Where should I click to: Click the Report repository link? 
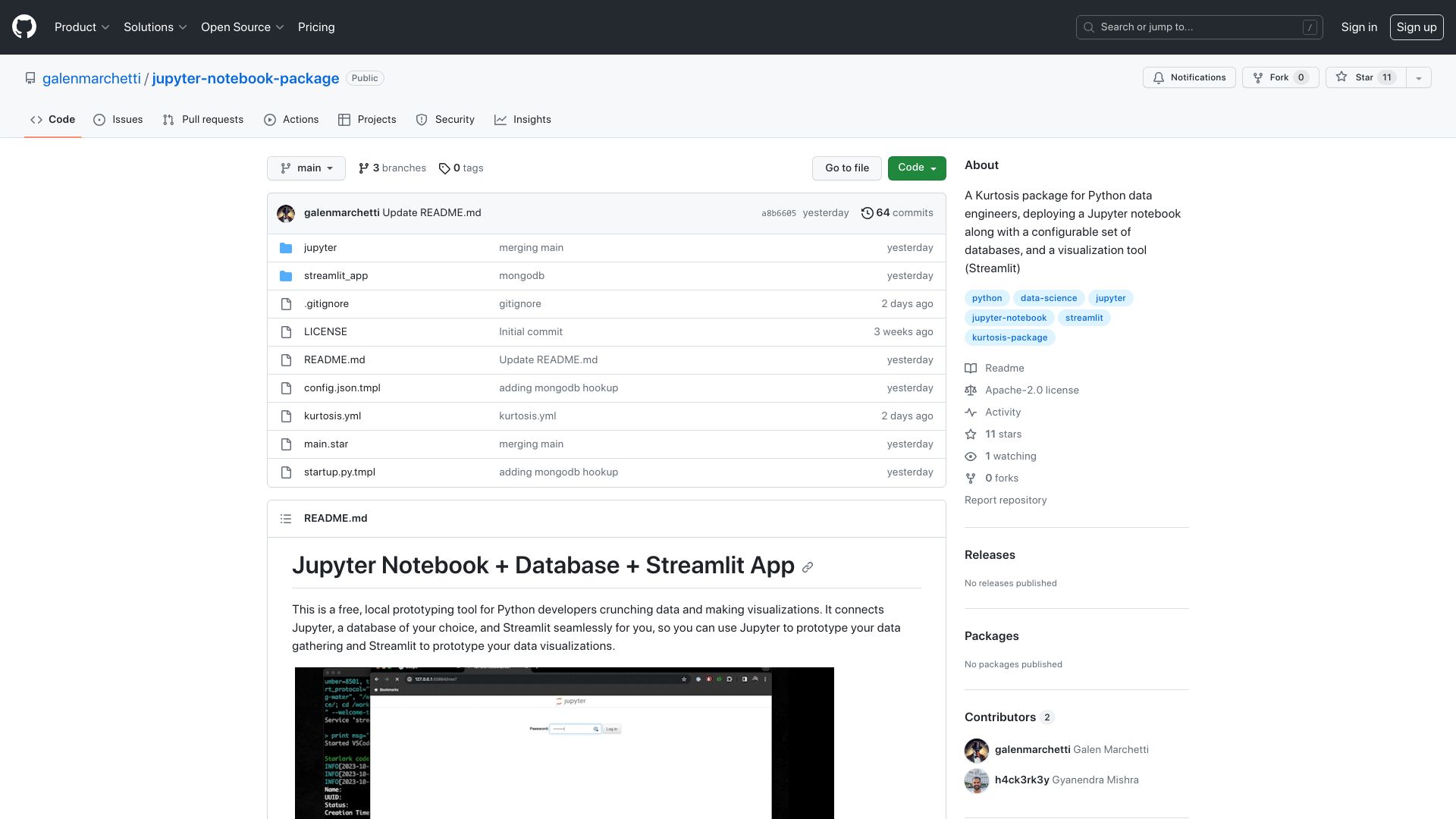(1006, 500)
